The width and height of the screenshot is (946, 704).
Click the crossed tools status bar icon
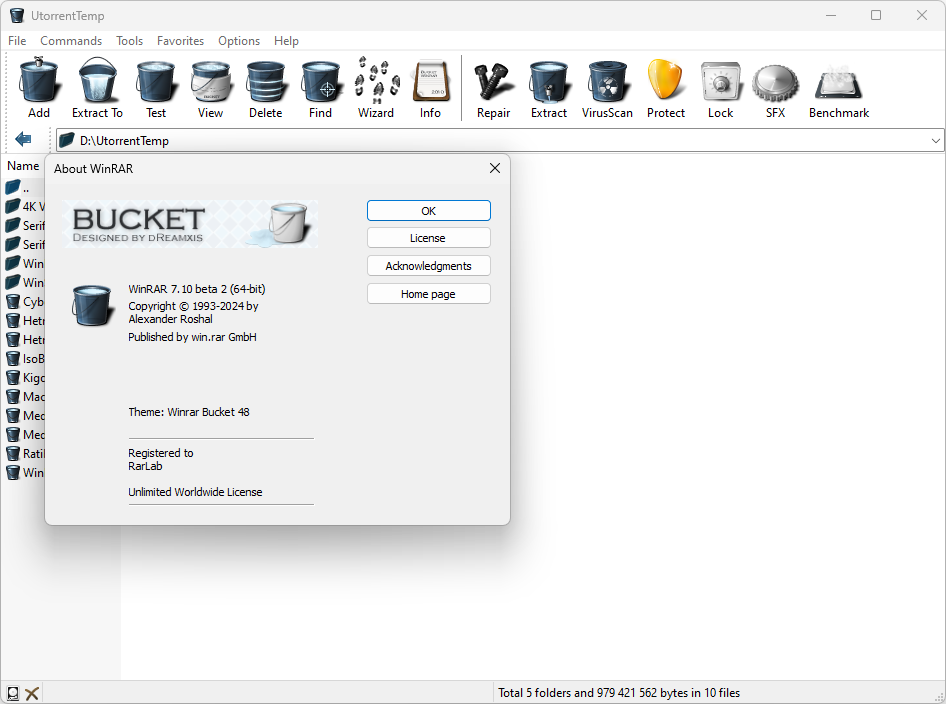(x=32, y=693)
